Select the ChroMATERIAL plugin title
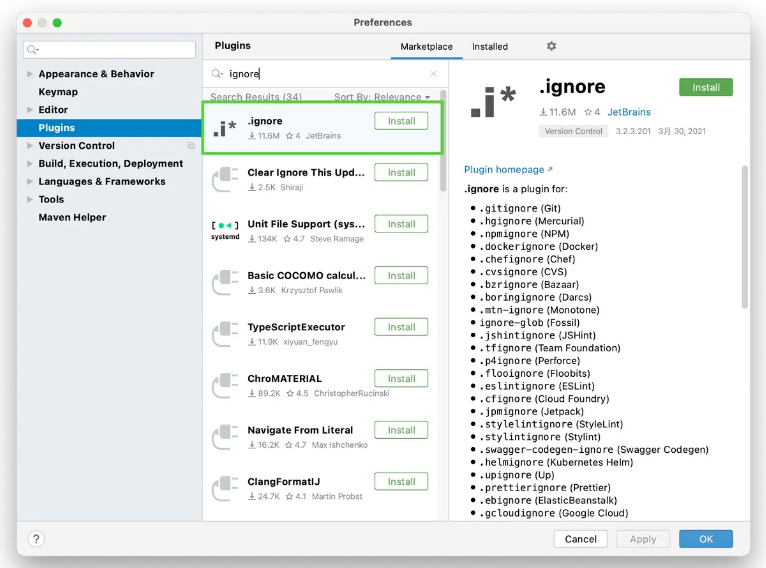 coord(284,379)
